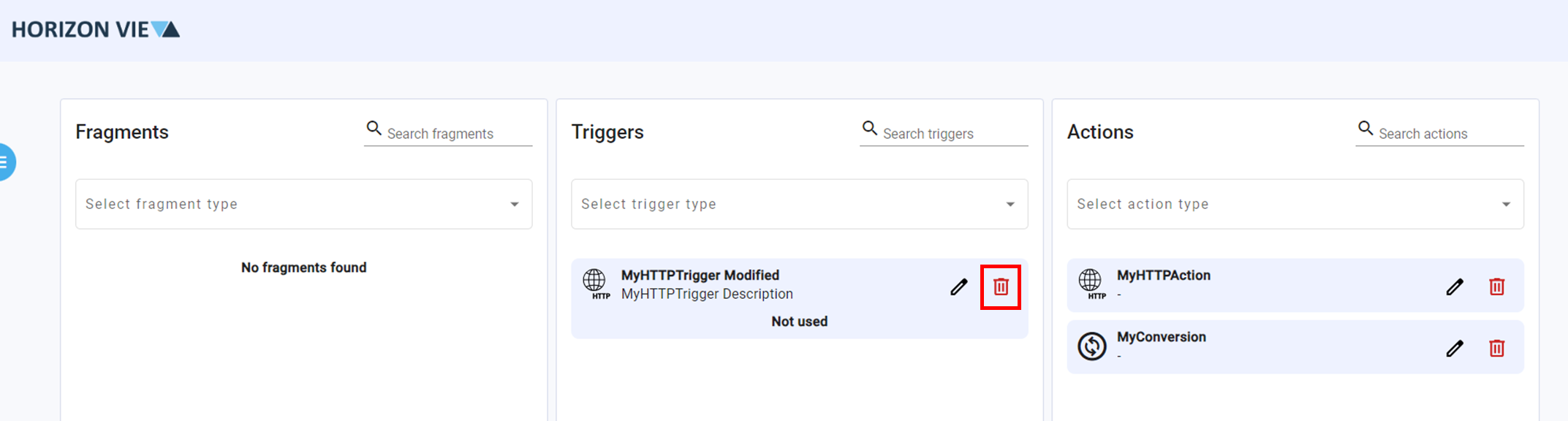Click the Horizon View logo

click(x=94, y=29)
